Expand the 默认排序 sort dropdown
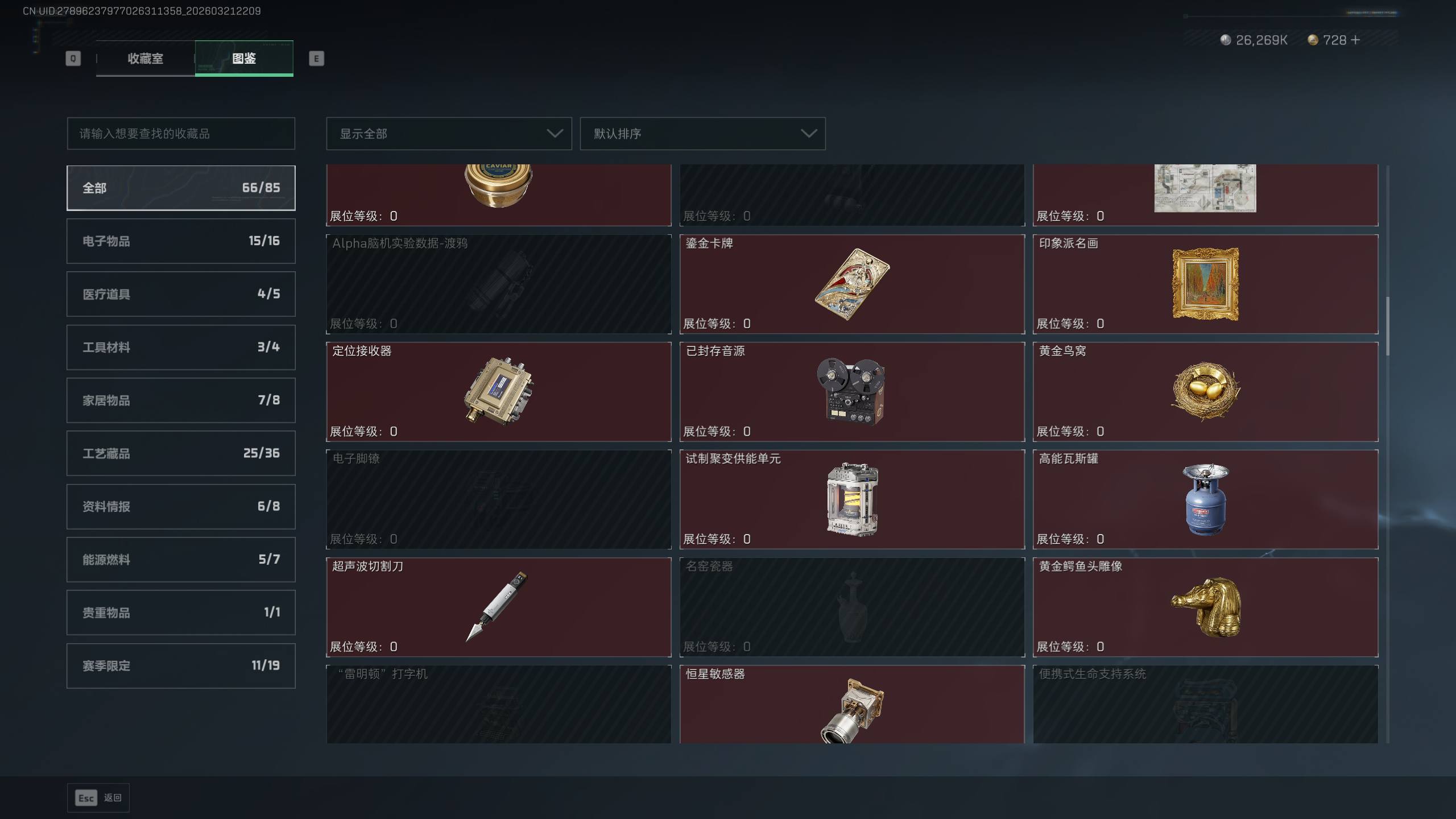The image size is (1456, 819). 702,134
